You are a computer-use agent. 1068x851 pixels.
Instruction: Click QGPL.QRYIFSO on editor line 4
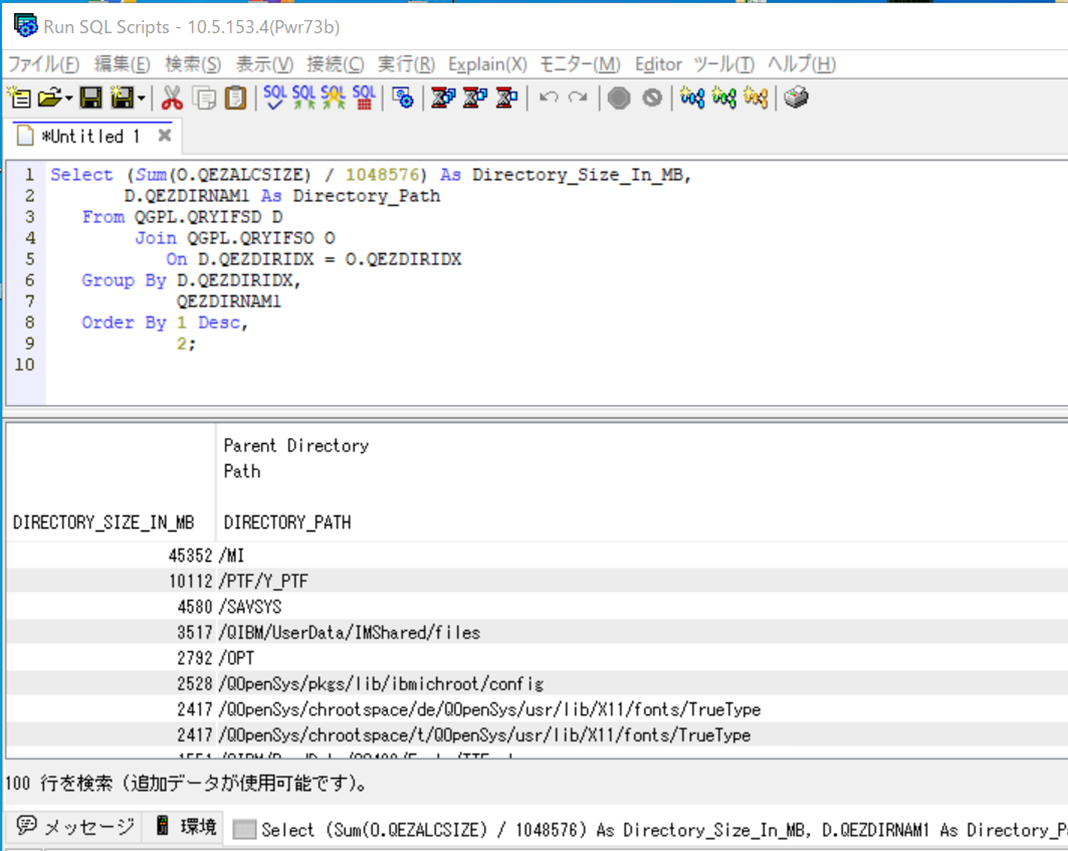(251, 238)
